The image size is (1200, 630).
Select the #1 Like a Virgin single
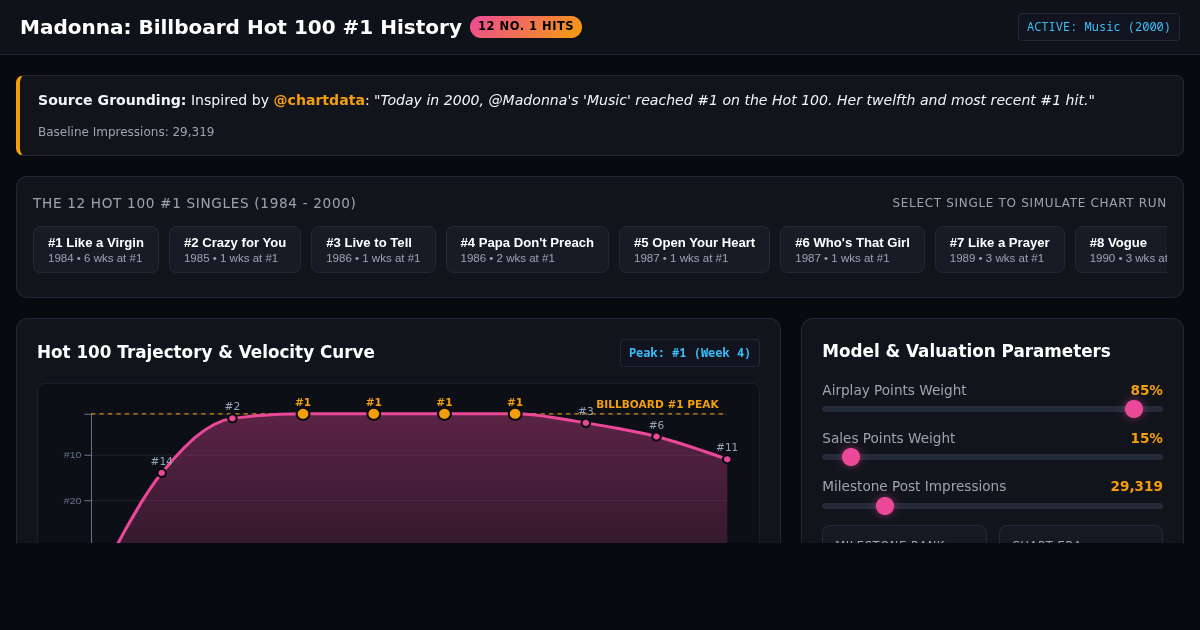click(x=96, y=250)
